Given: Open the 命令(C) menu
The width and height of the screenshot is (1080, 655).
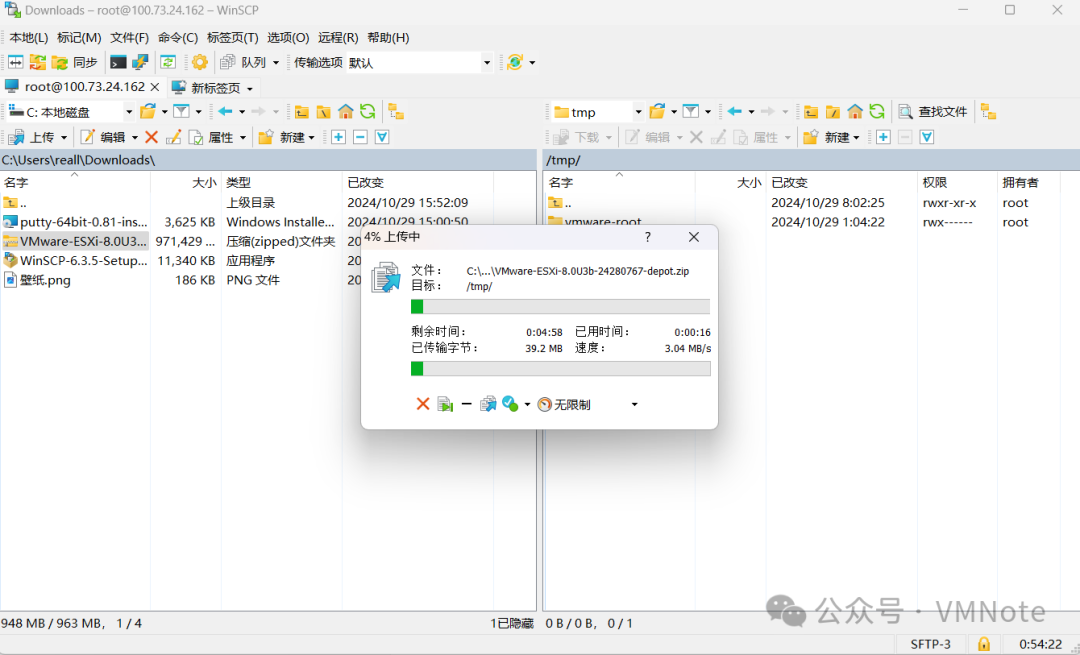Looking at the screenshot, I should tap(177, 37).
